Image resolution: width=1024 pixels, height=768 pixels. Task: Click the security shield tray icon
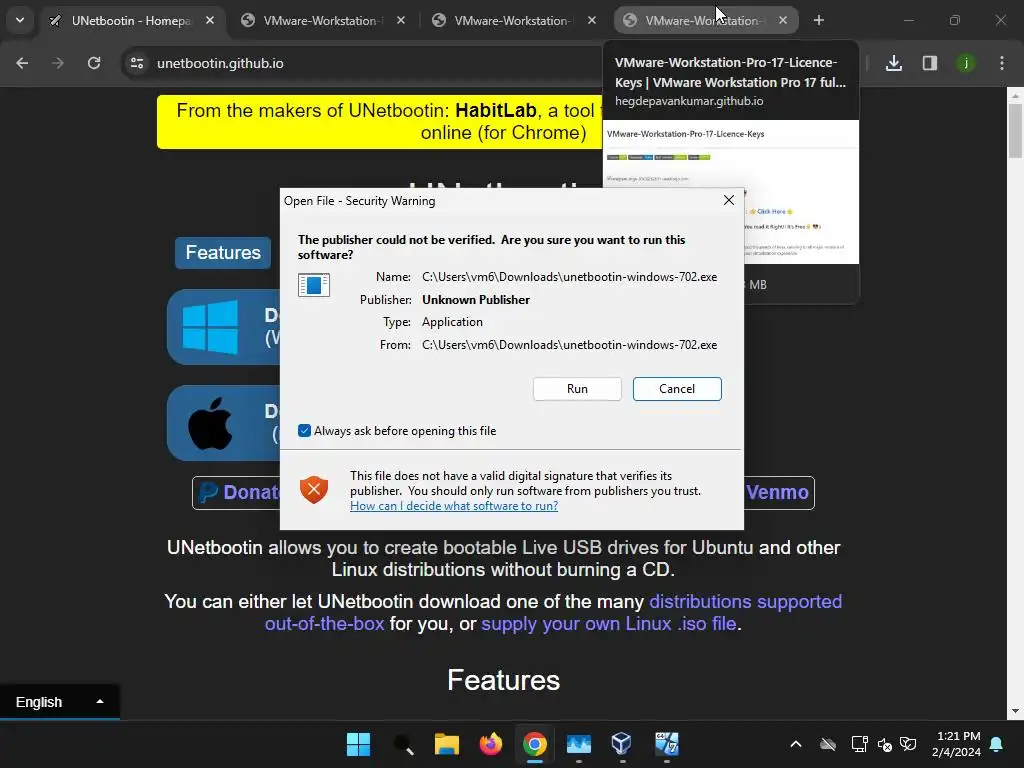pos(908,744)
